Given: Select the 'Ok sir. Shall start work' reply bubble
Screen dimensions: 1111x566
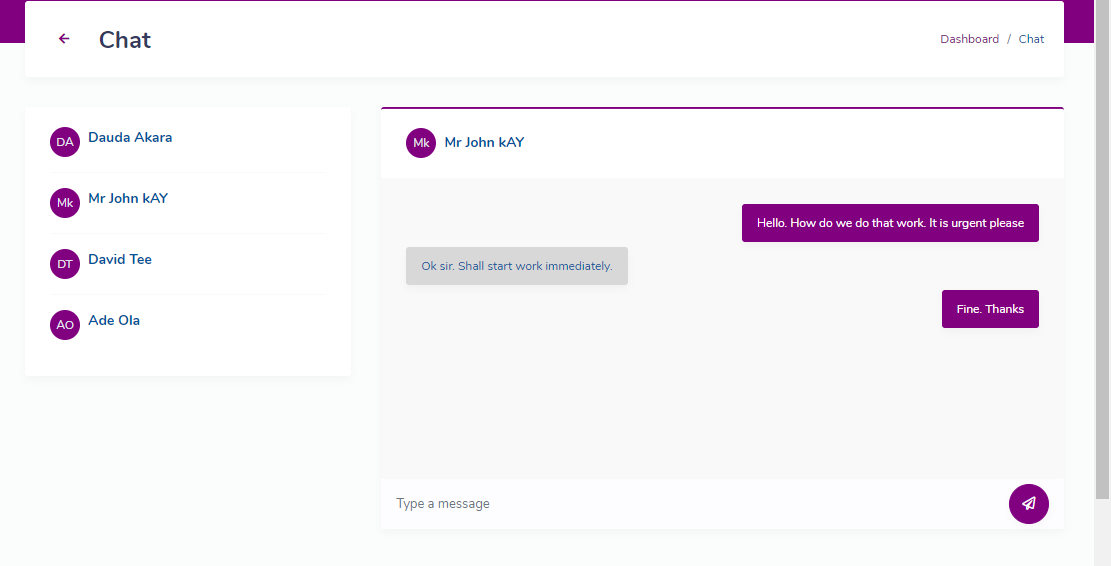Looking at the screenshot, I should tap(516, 266).
